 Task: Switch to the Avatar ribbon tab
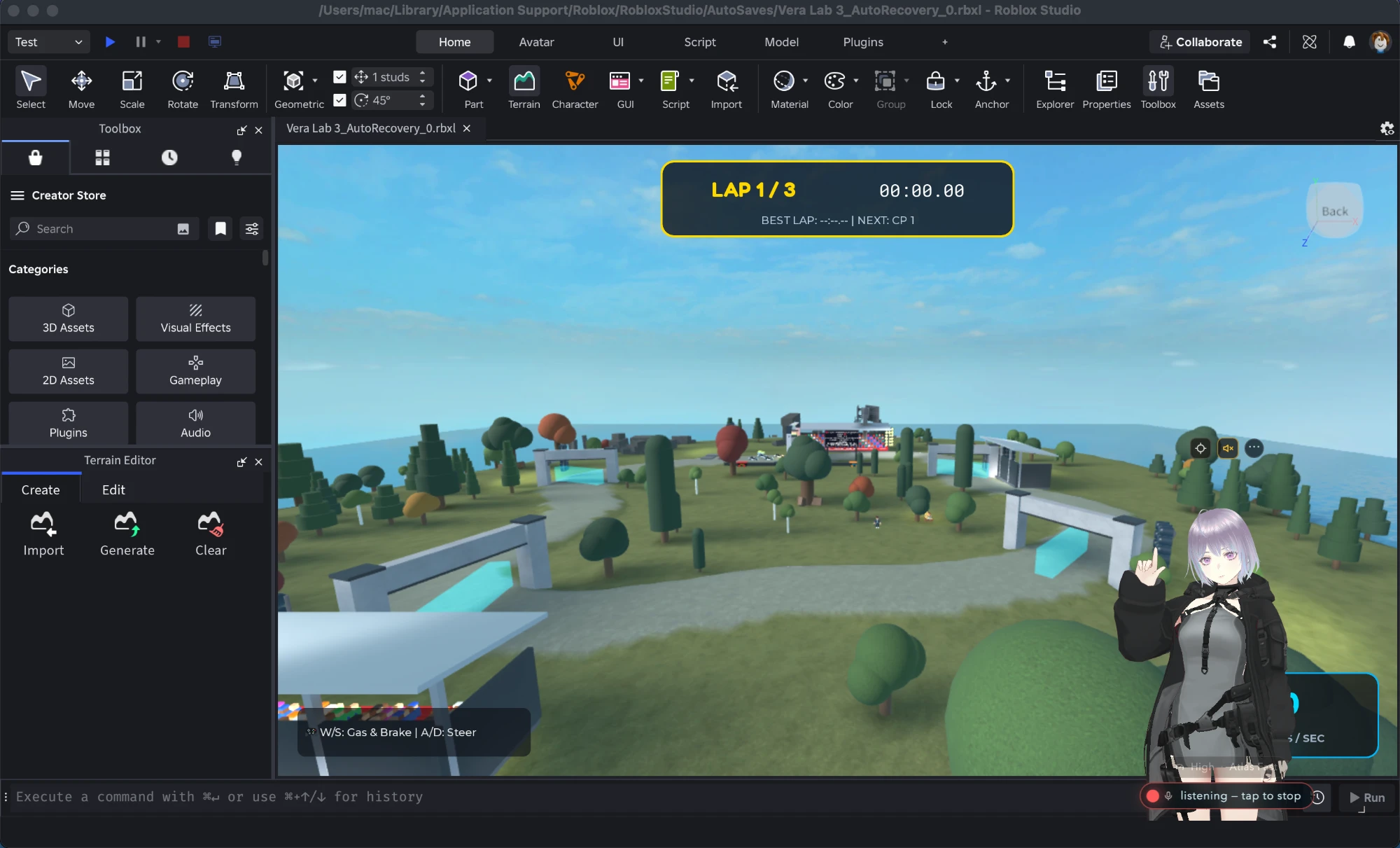pyautogui.click(x=536, y=42)
